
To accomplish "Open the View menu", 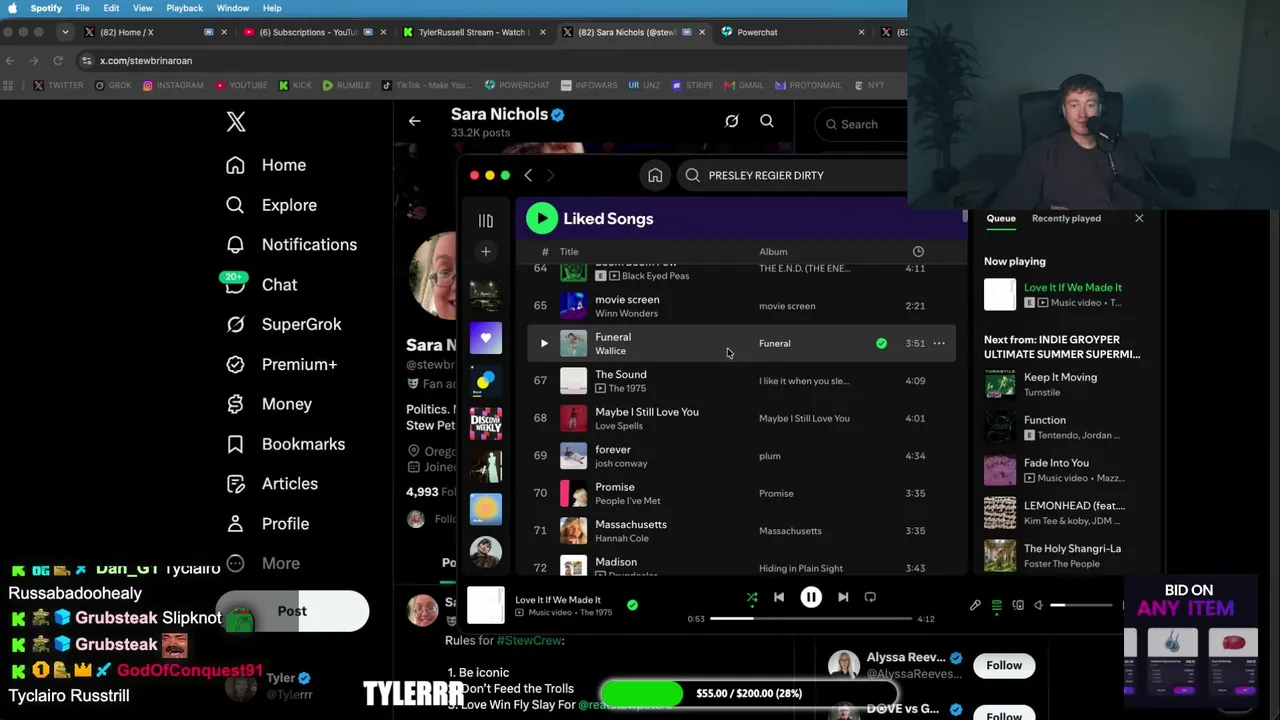I will click(x=142, y=8).
